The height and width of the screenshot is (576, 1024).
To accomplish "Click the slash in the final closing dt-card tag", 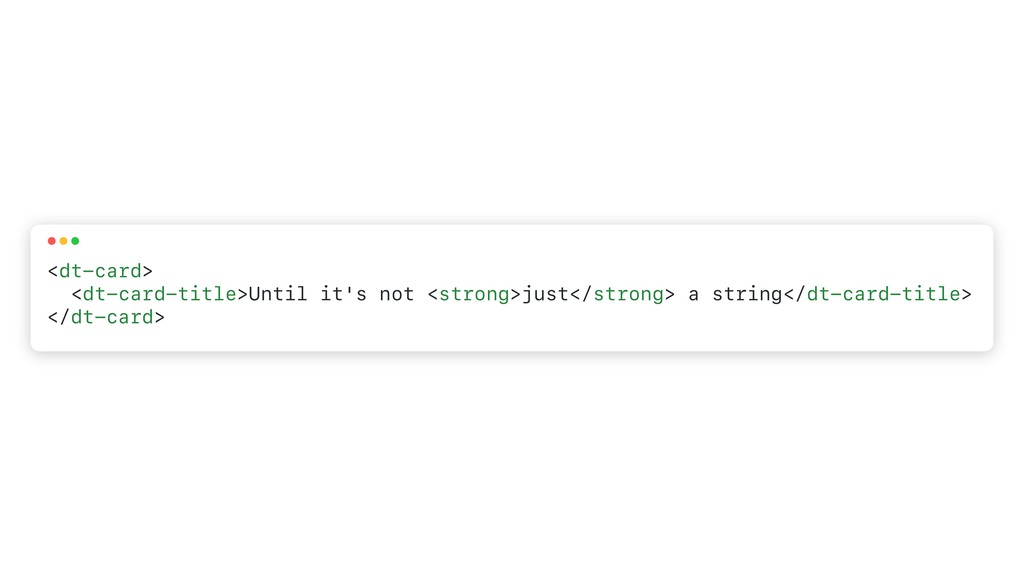I will pos(64,318).
